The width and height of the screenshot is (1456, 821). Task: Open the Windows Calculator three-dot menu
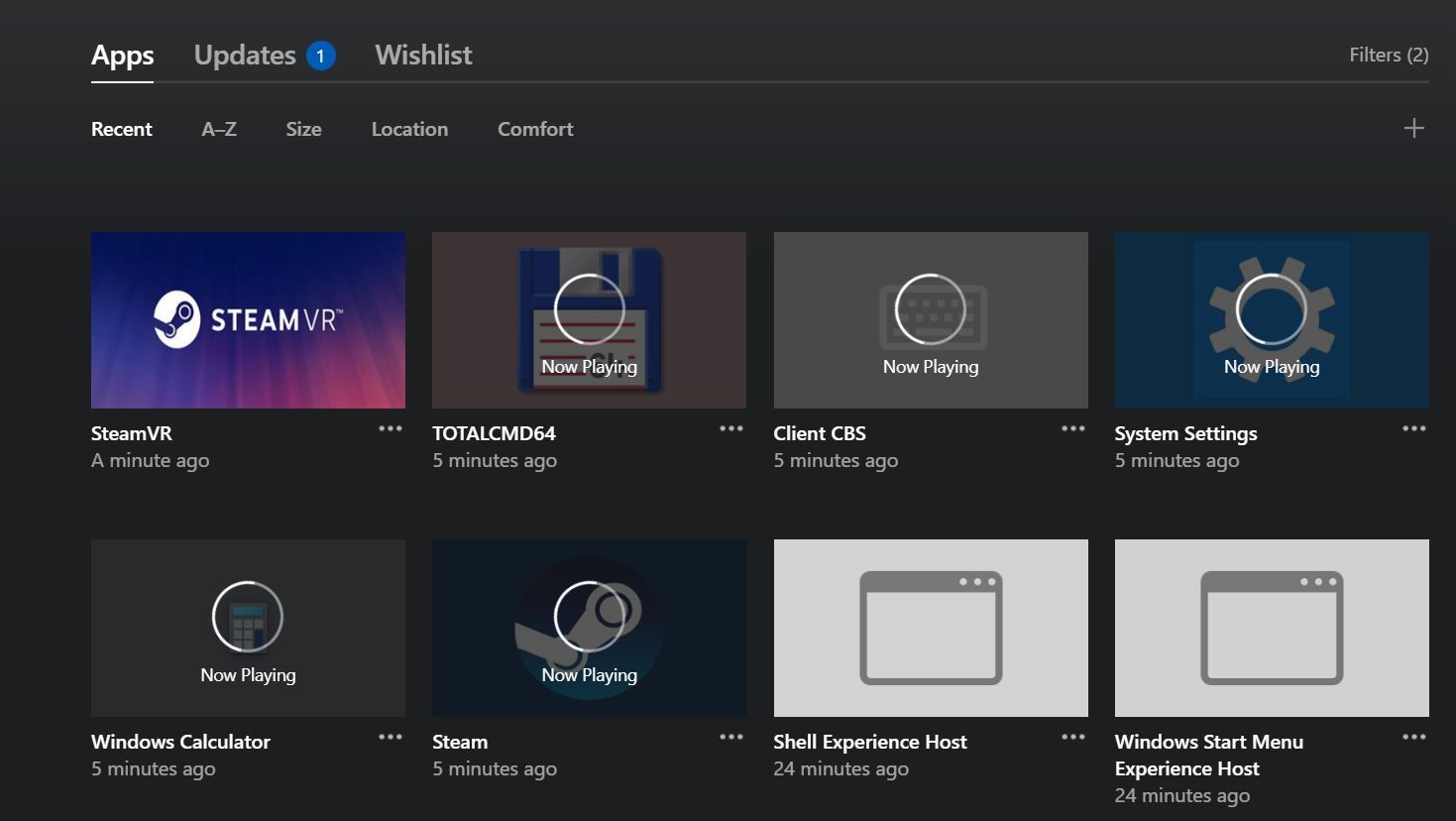point(391,738)
